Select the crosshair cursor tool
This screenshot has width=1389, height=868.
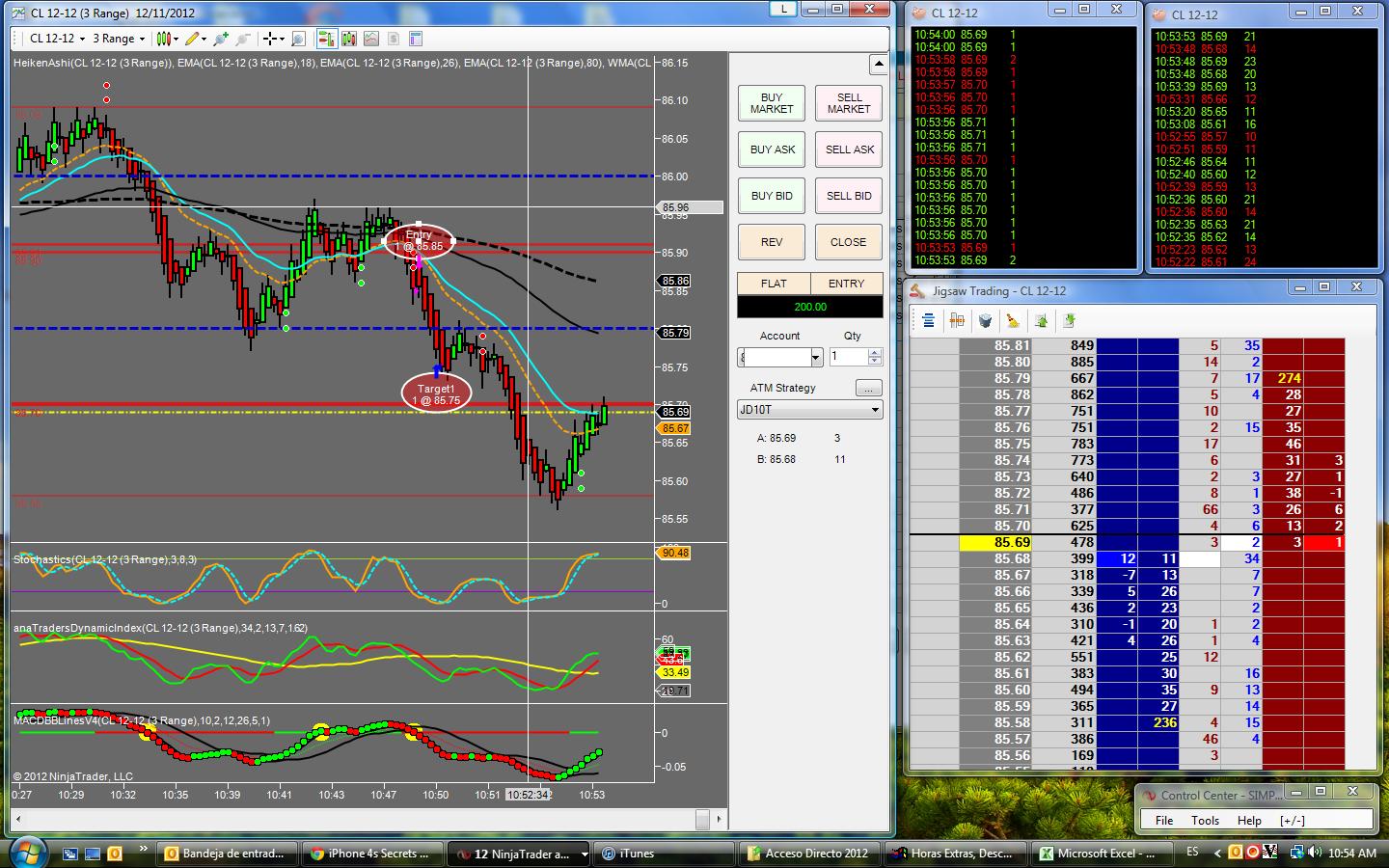270,39
